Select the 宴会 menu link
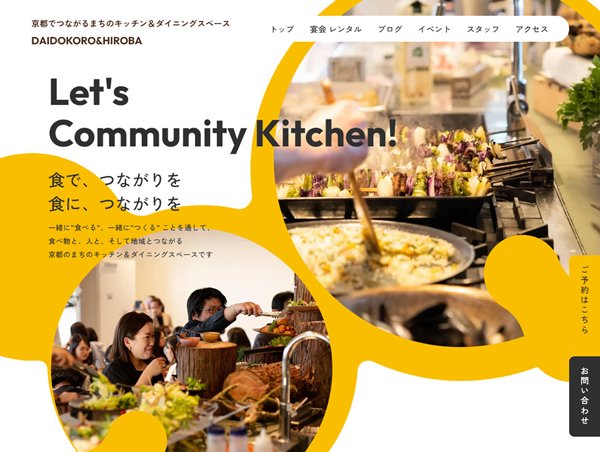600x452 pixels. pyautogui.click(x=318, y=29)
